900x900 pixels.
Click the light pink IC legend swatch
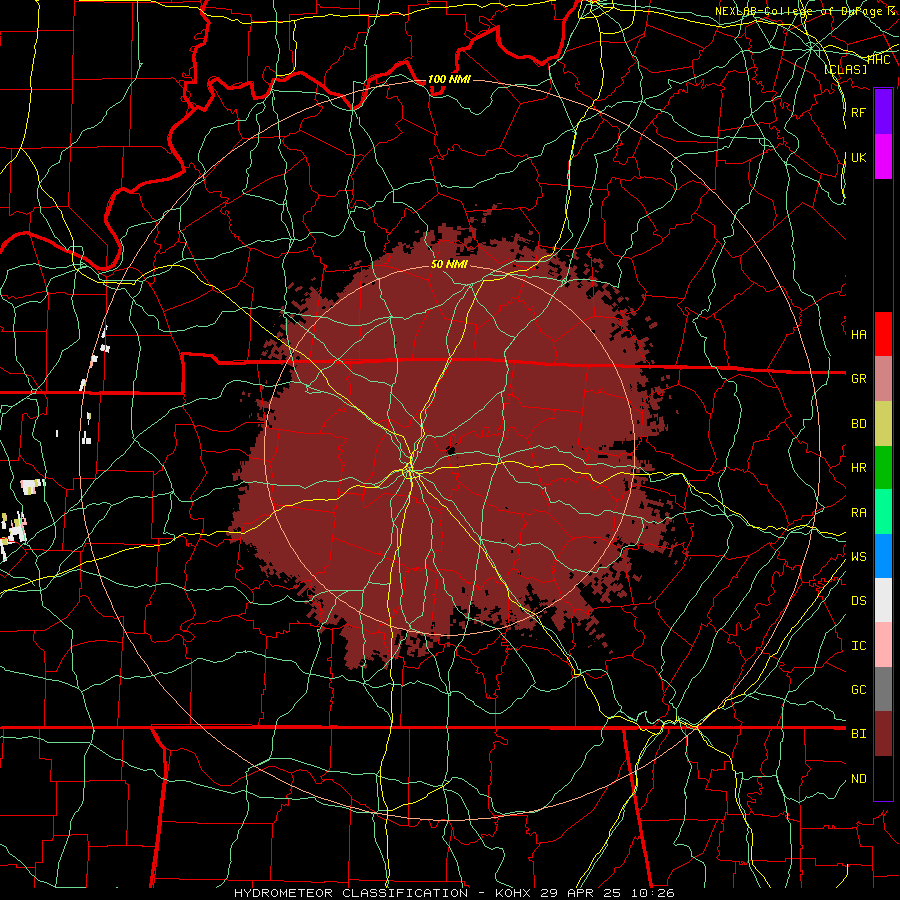(883, 645)
